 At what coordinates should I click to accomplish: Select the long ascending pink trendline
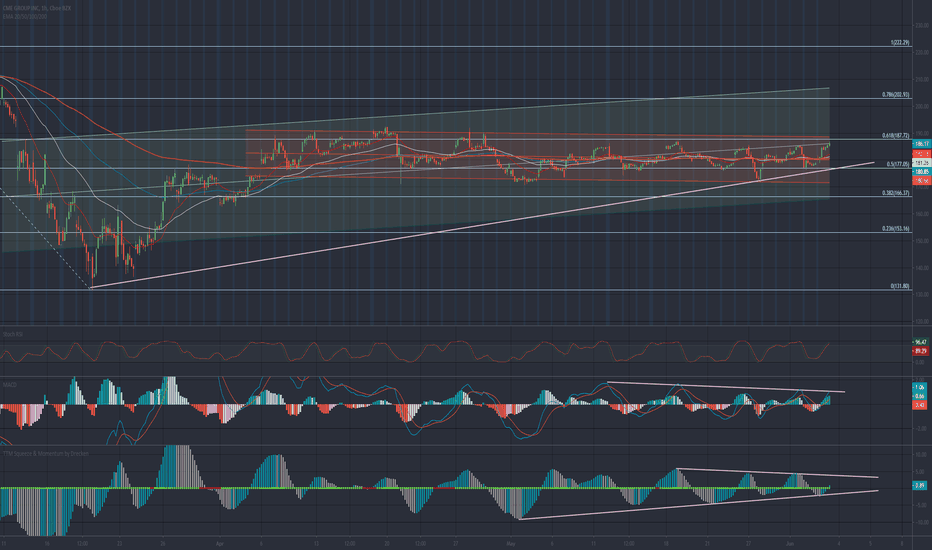click(x=481, y=225)
